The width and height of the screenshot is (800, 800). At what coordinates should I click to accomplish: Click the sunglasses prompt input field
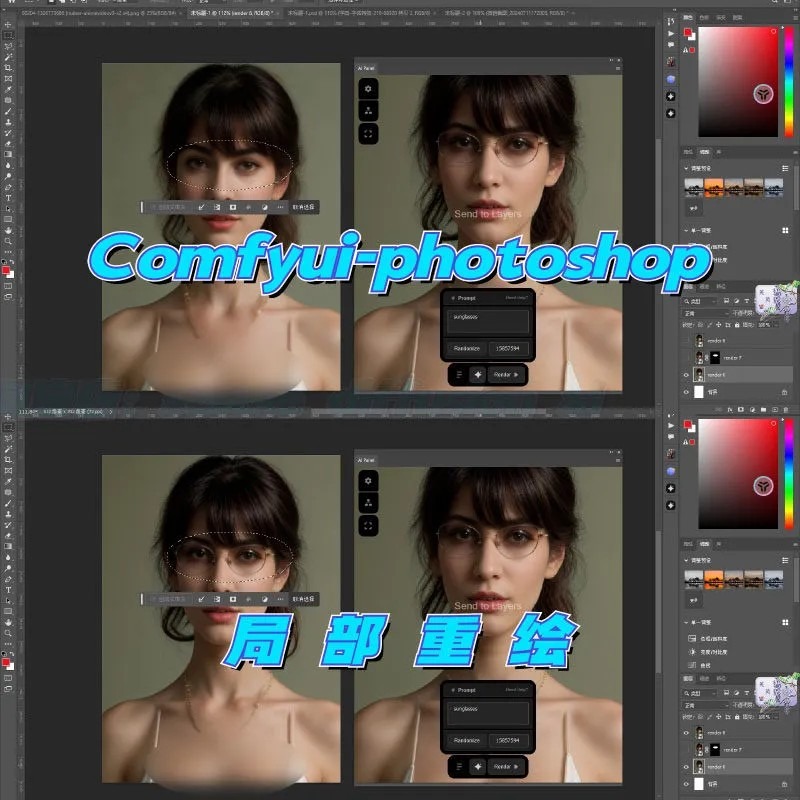487,320
